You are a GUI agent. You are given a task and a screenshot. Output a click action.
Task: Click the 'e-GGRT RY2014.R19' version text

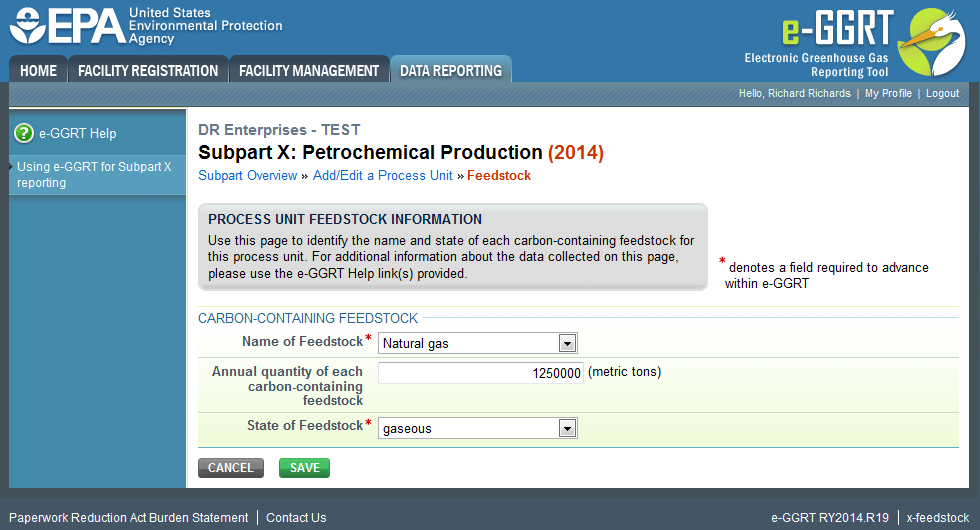pos(830,518)
